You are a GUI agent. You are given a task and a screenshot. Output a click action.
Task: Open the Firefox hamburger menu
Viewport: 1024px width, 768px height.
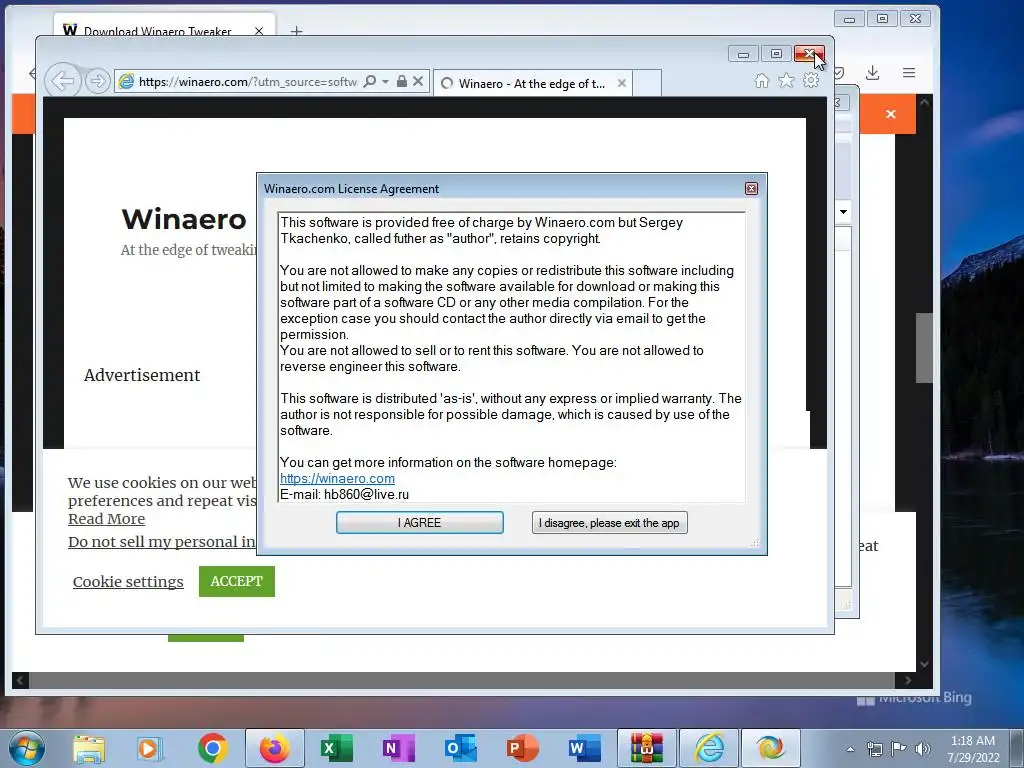909,72
